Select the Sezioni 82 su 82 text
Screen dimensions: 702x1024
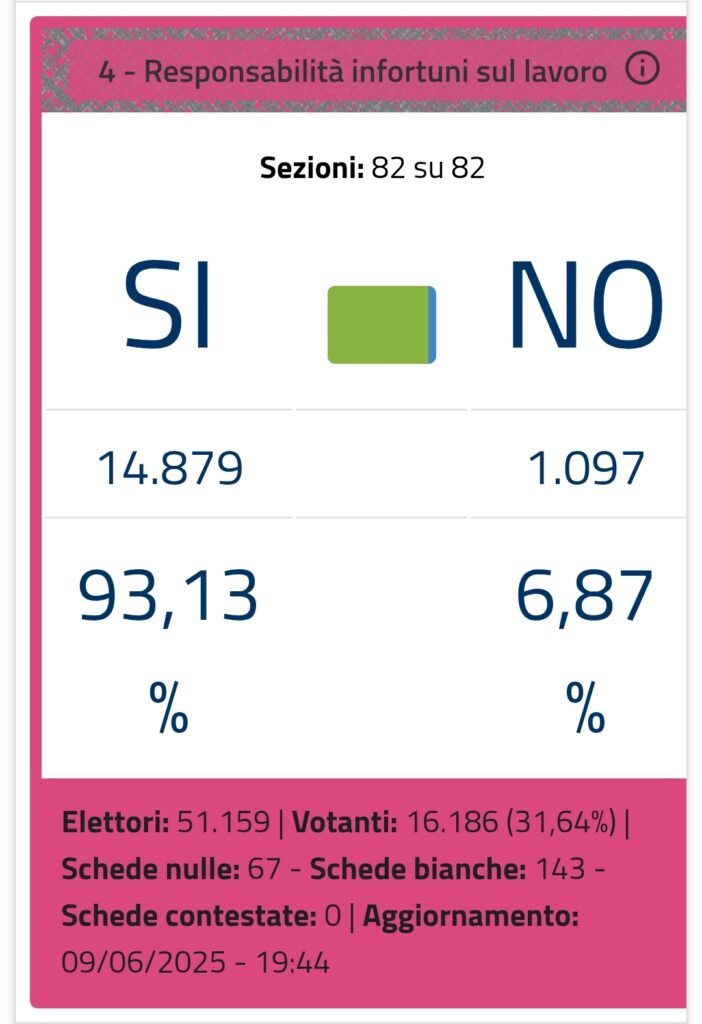click(x=372, y=168)
